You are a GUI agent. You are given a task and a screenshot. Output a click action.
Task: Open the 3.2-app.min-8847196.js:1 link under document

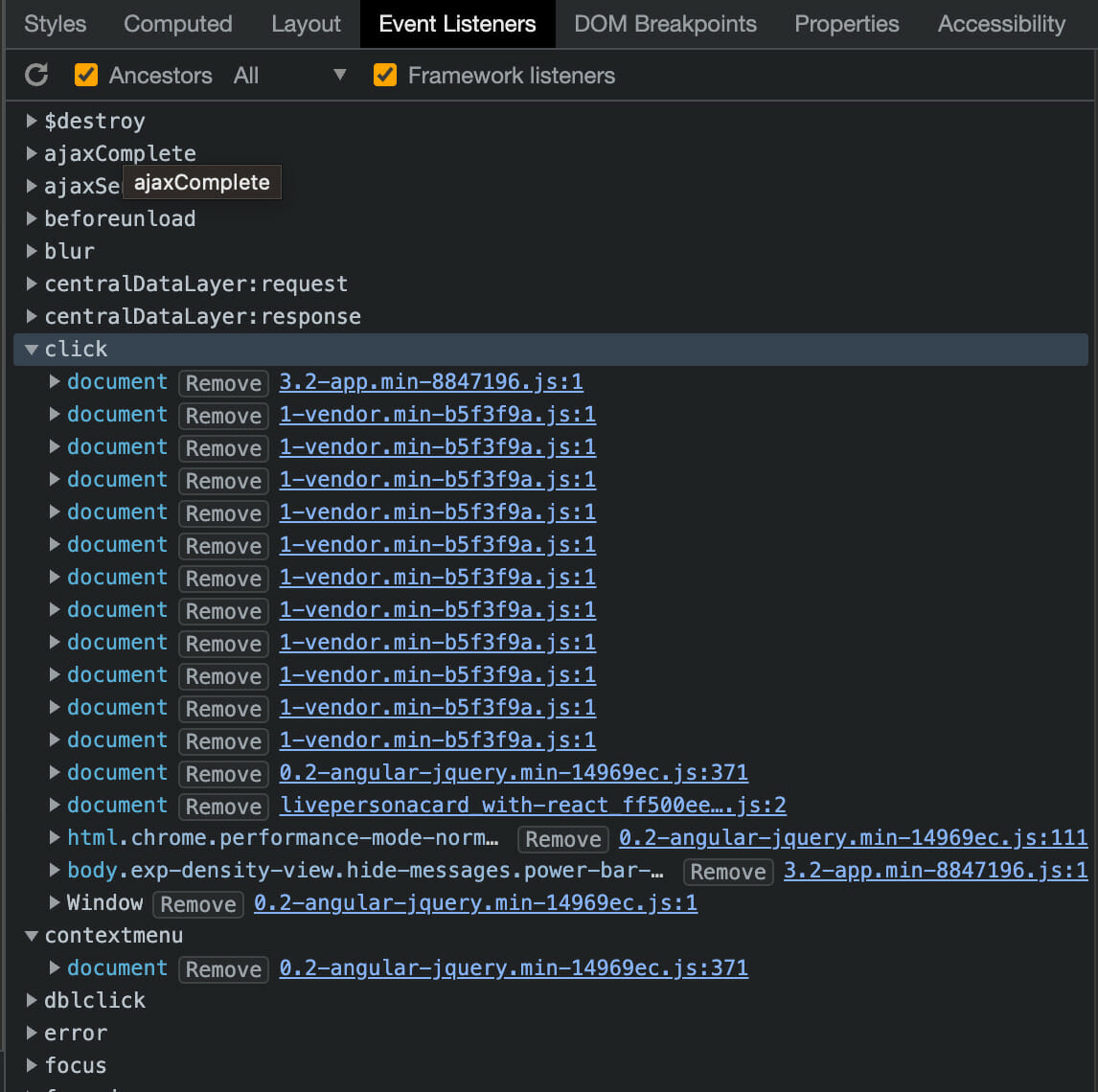point(431,381)
